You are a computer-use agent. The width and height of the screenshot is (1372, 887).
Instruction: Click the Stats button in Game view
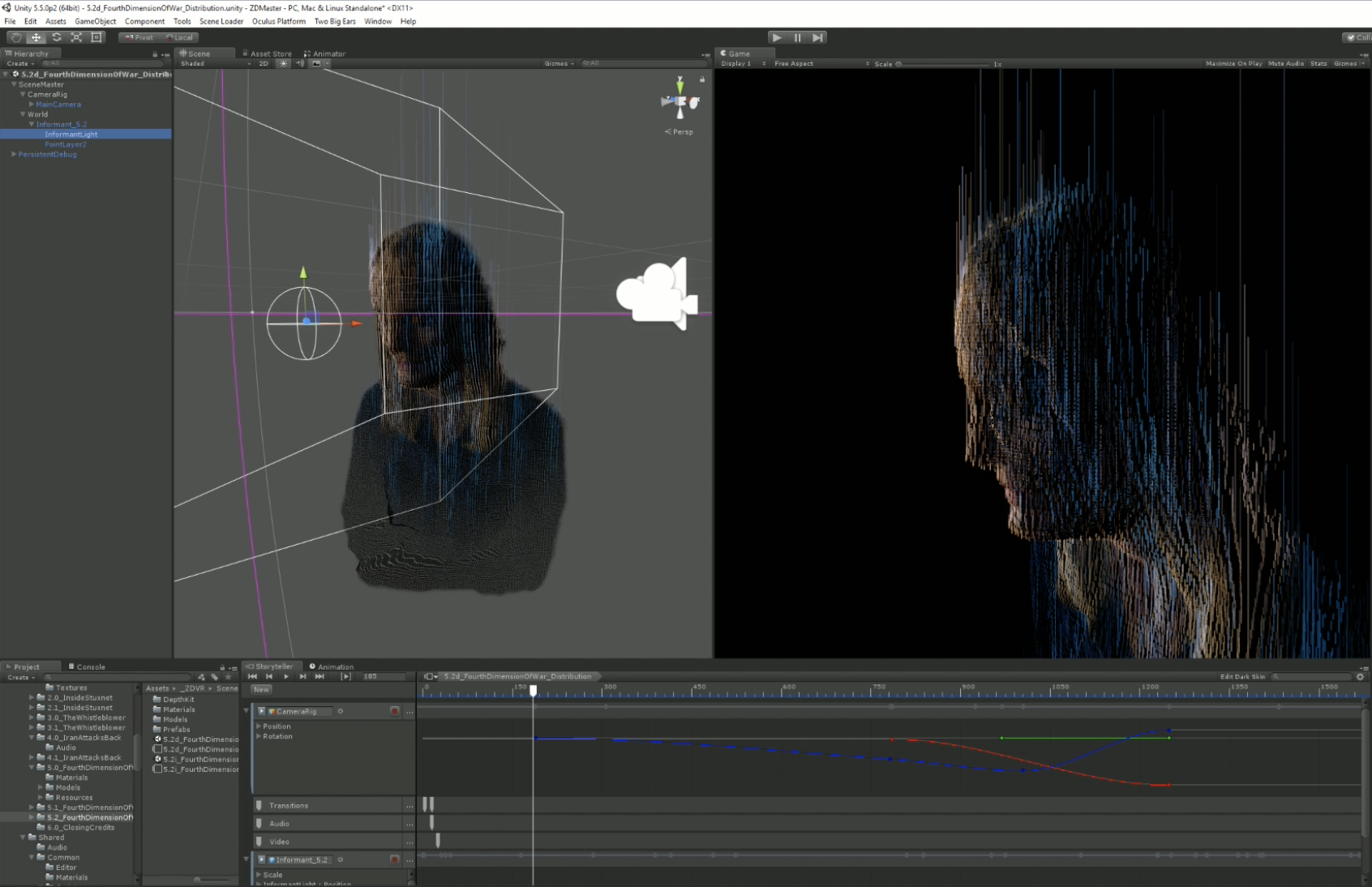(1318, 63)
